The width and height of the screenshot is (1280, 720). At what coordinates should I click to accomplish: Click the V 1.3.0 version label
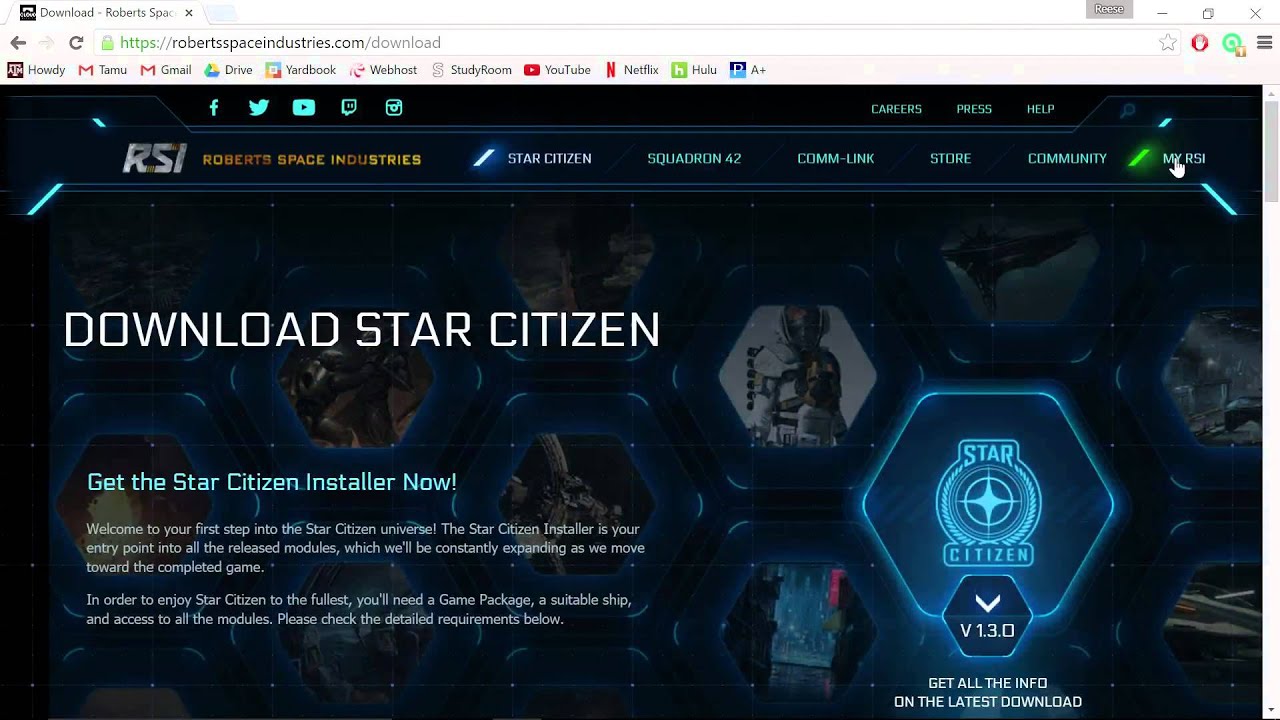tap(988, 631)
